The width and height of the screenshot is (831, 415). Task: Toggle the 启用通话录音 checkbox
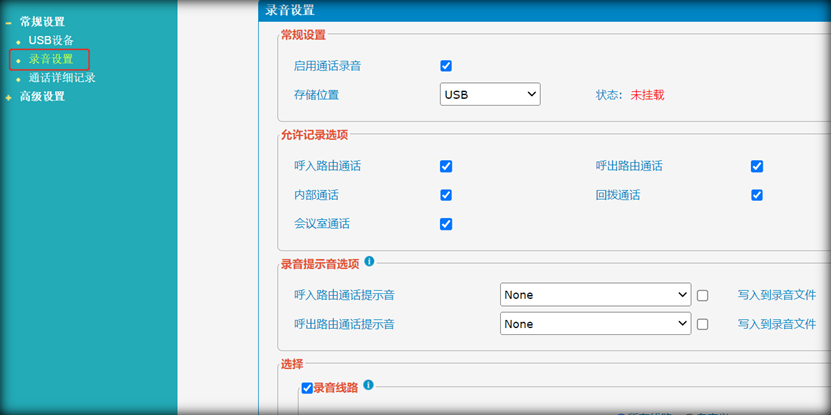click(x=446, y=66)
